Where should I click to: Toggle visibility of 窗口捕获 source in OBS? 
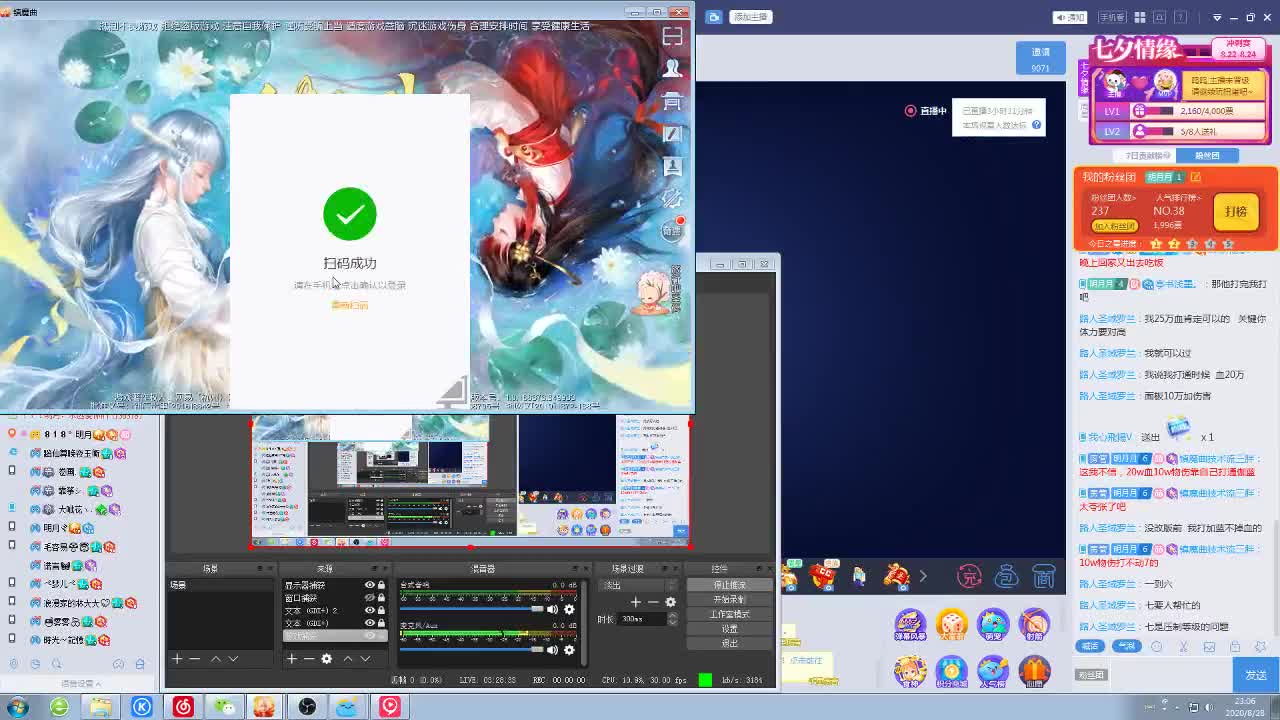tap(369, 598)
